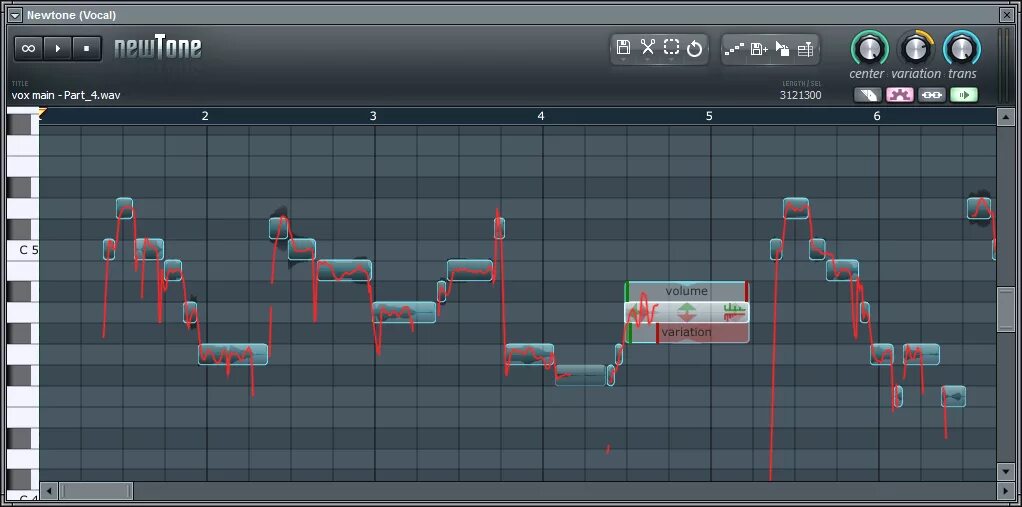The width and height of the screenshot is (1022, 507).
Task: Send notes to piano roll icon
Action: (x=734, y=49)
